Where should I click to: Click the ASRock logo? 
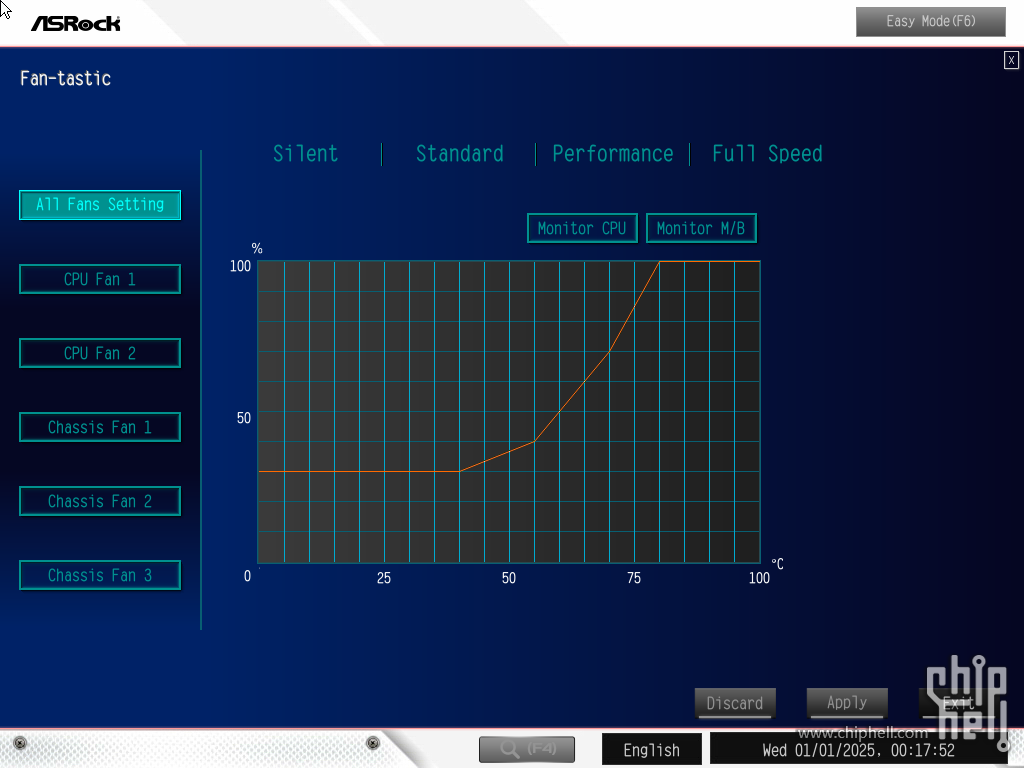pos(76,24)
